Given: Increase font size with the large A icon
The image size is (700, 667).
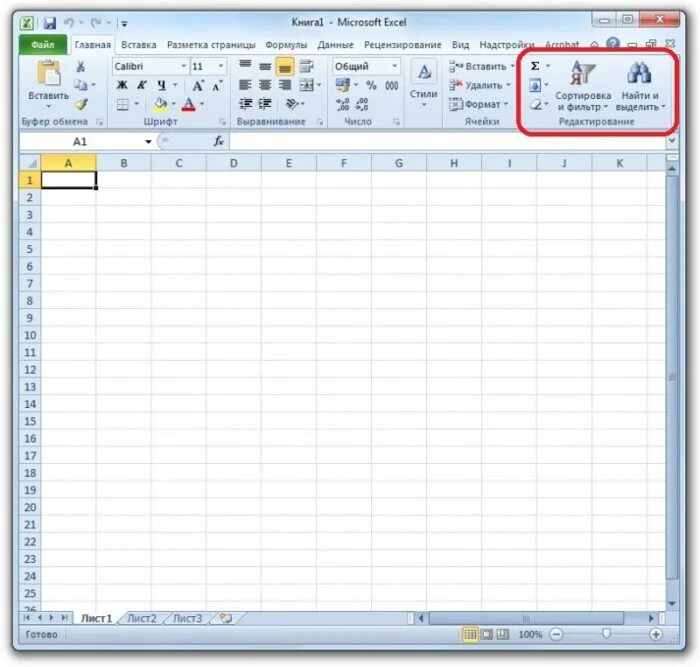Looking at the screenshot, I should tap(198, 85).
